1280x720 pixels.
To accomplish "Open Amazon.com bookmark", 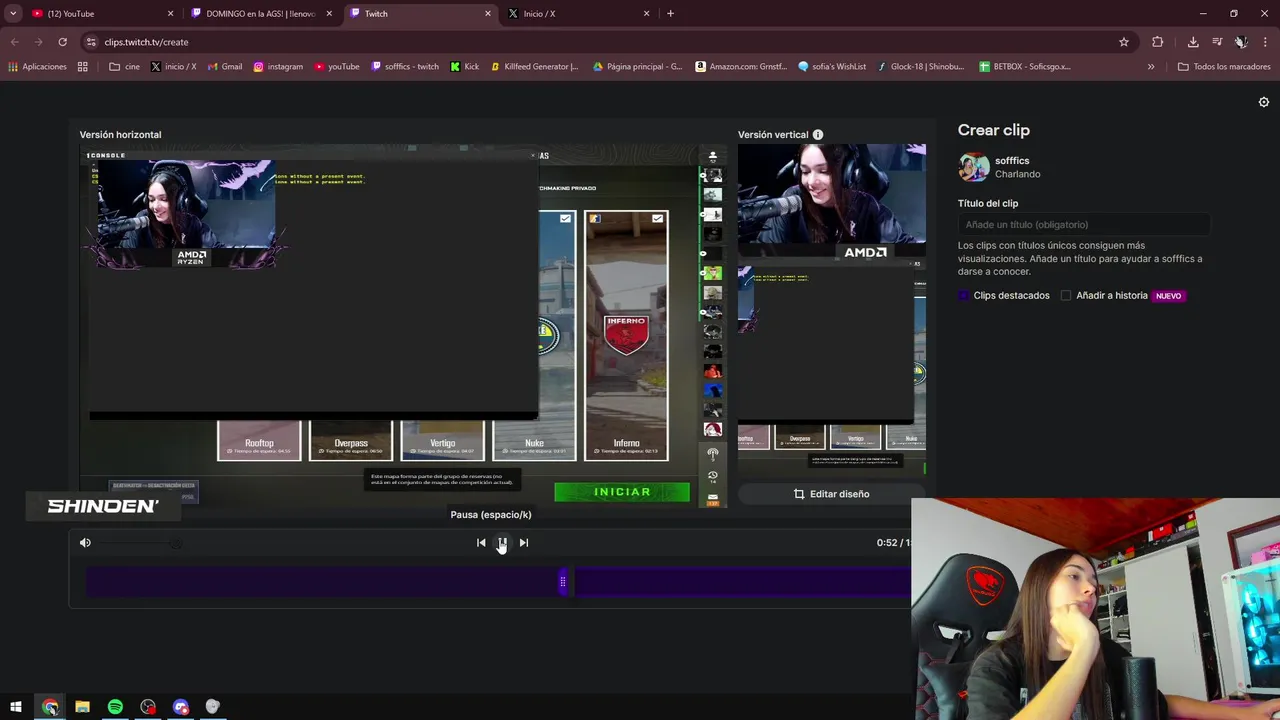I will tap(741, 67).
